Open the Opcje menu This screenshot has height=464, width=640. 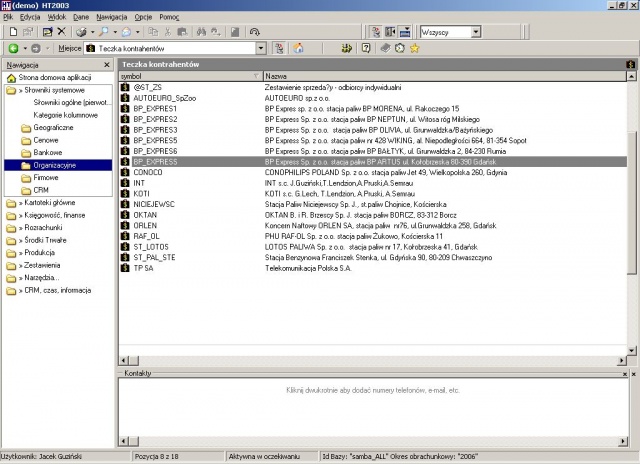[143, 17]
